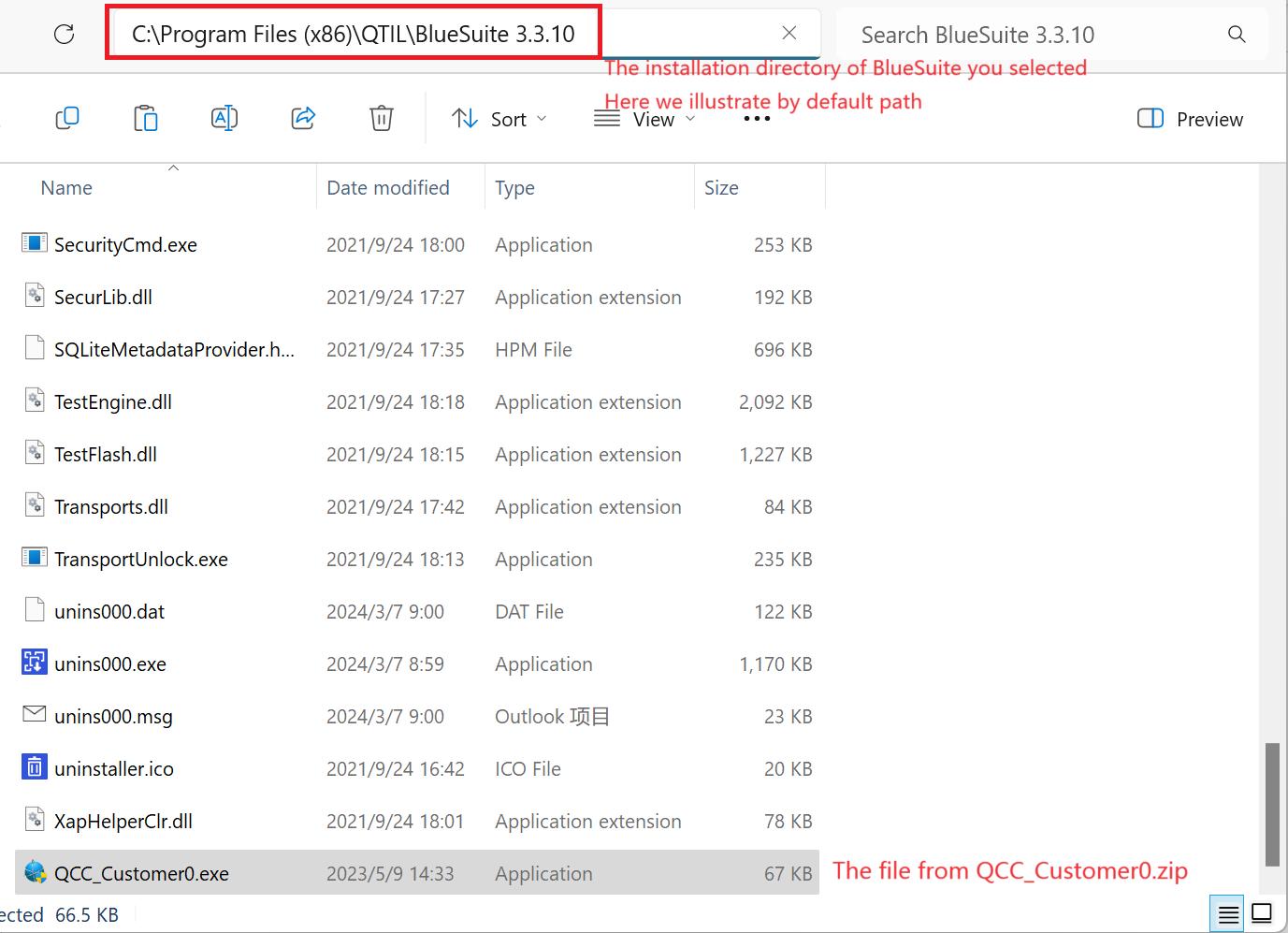This screenshot has height=933, width=1288.
Task: Select the SecurityCmd.exe application icon
Action: [x=35, y=243]
